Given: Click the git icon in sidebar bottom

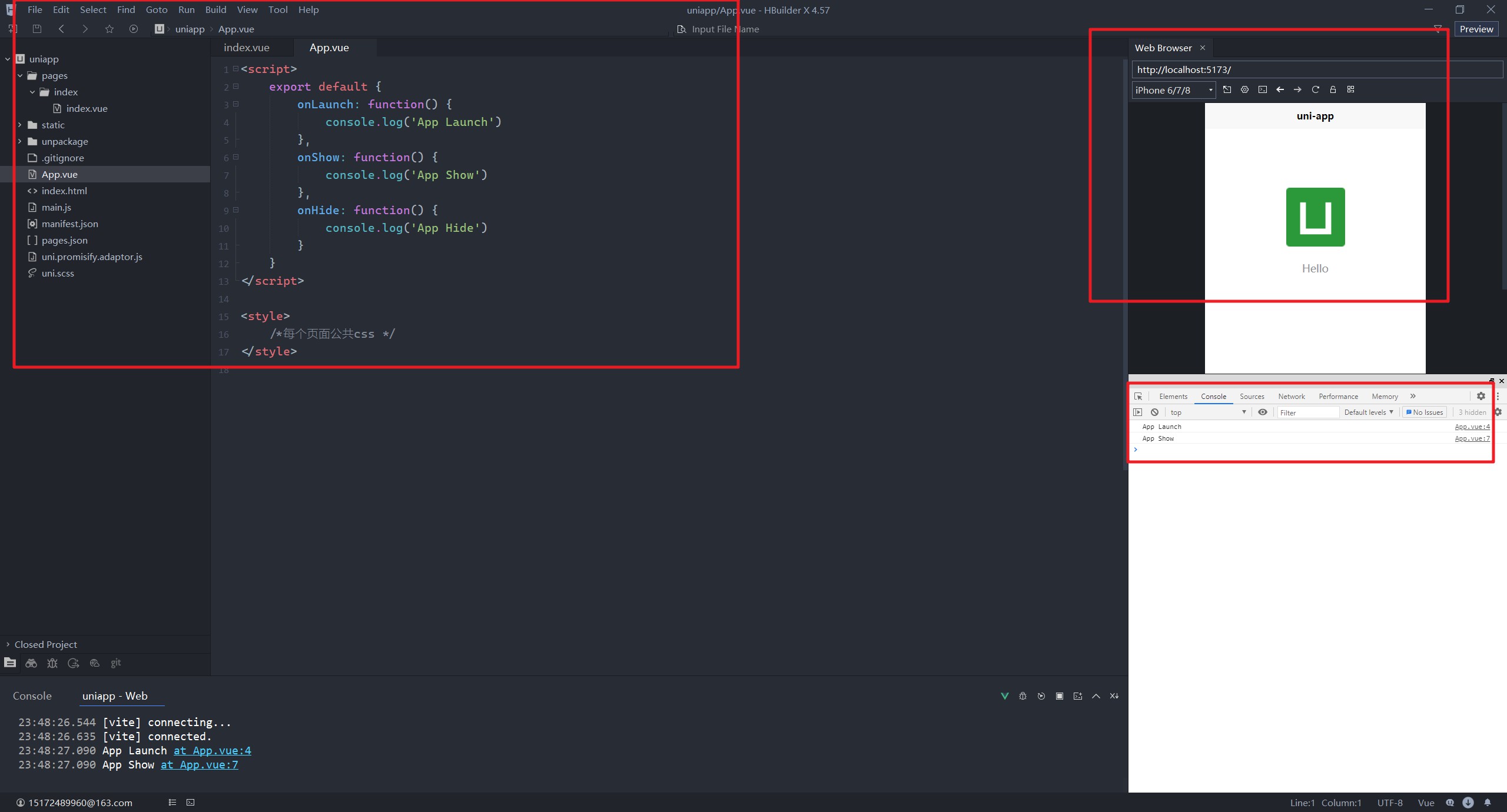Looking at the screenshot, I should pos(116,663).
